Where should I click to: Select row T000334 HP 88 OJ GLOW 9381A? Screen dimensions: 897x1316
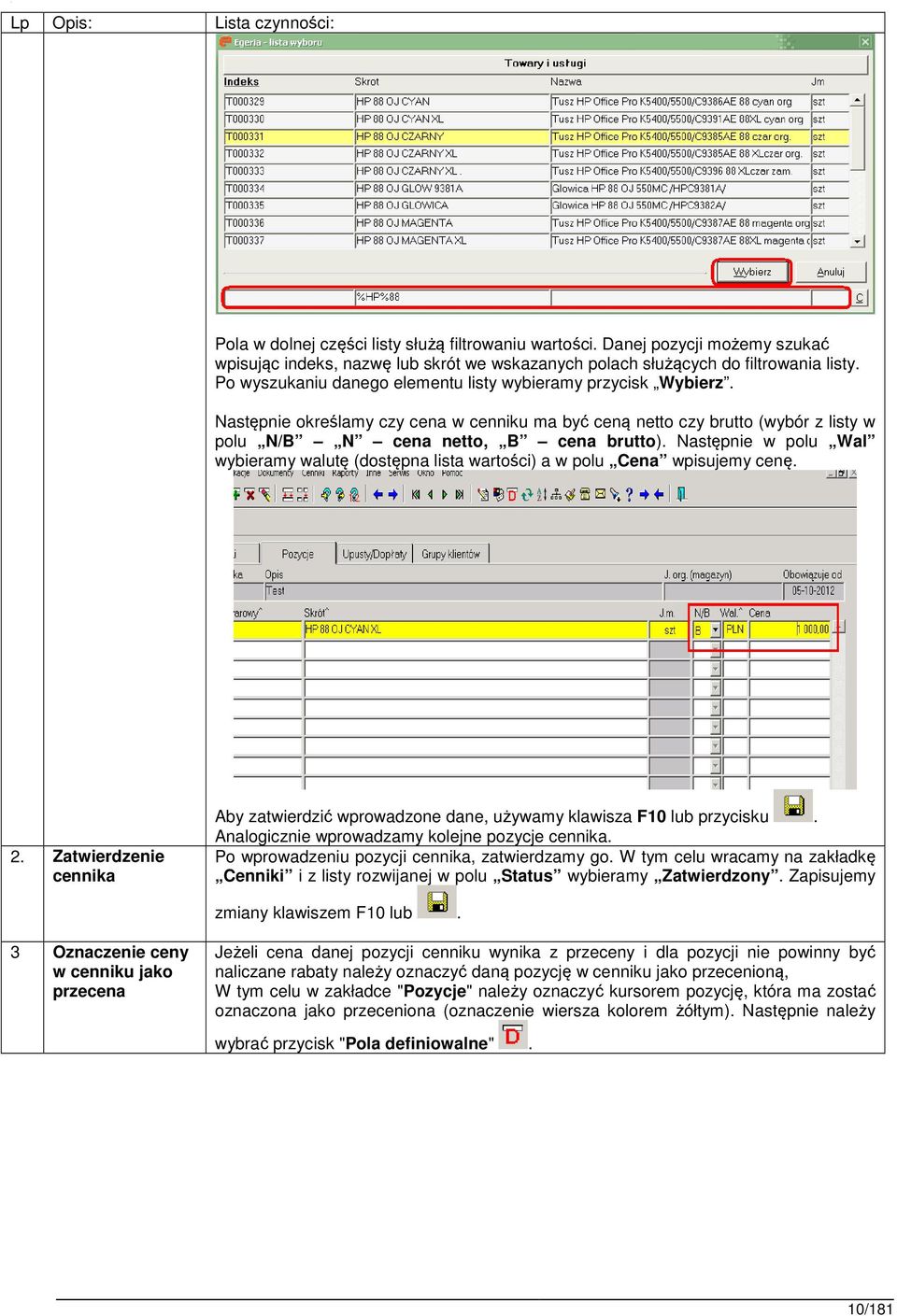click(536, 188)
